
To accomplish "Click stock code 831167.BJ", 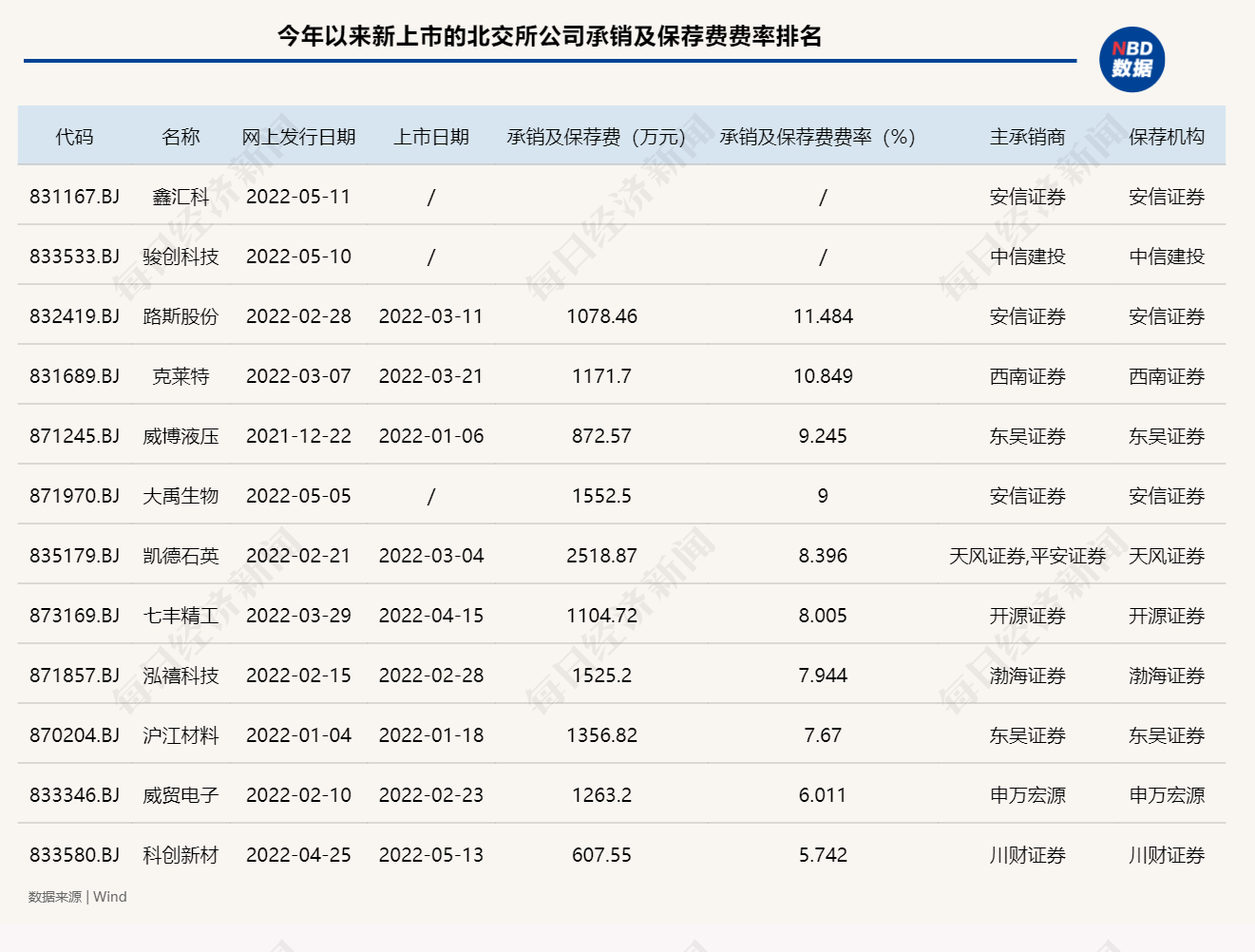I will coord(74,197).
